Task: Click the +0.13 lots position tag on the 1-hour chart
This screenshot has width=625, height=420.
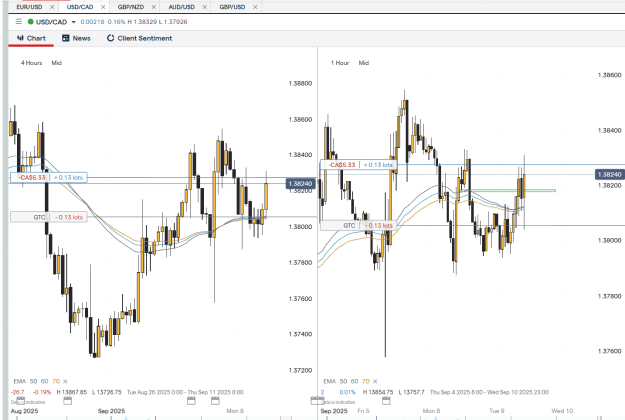Action: tap(378, 165)
